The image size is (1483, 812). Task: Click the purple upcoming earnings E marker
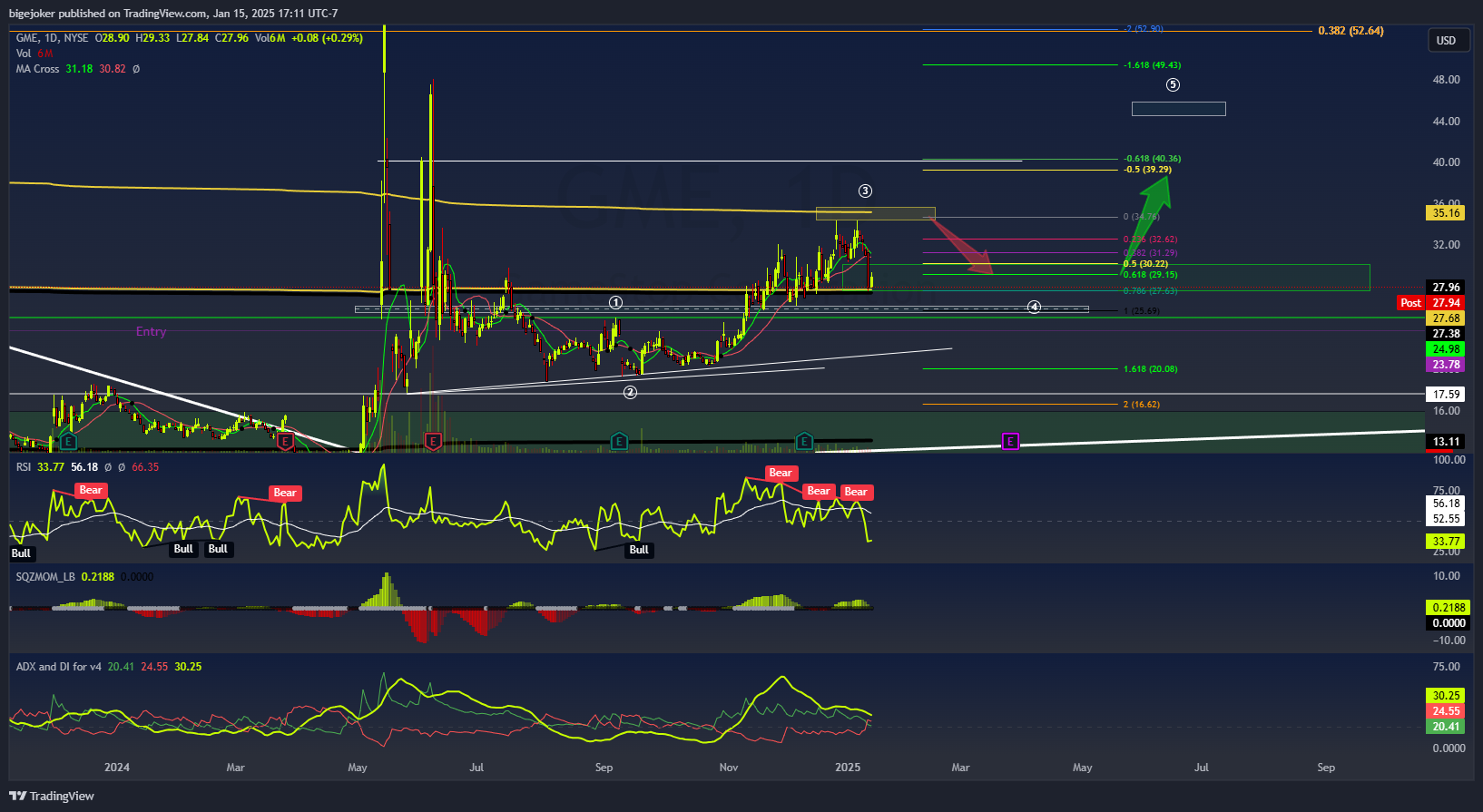pos(1010,442)
